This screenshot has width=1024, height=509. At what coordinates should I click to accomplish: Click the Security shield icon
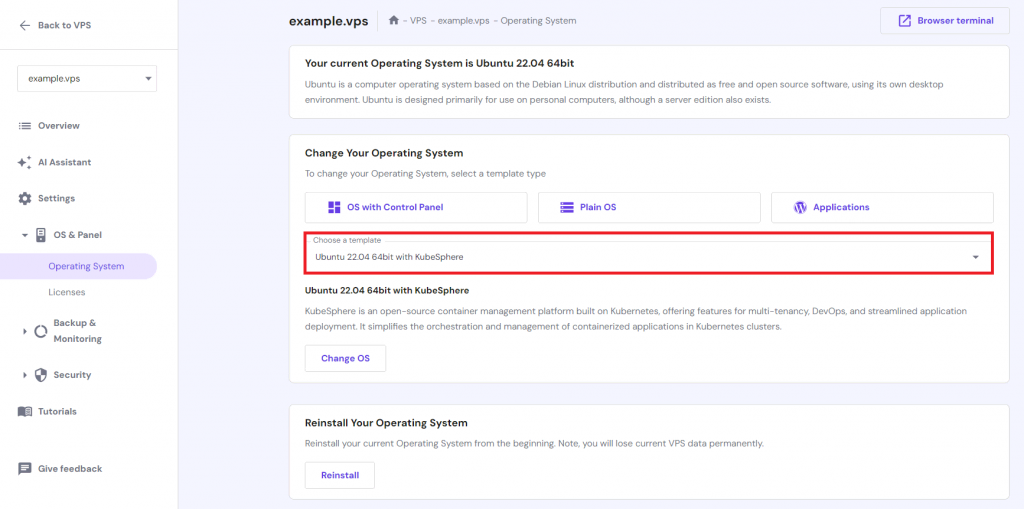(40, 375)
